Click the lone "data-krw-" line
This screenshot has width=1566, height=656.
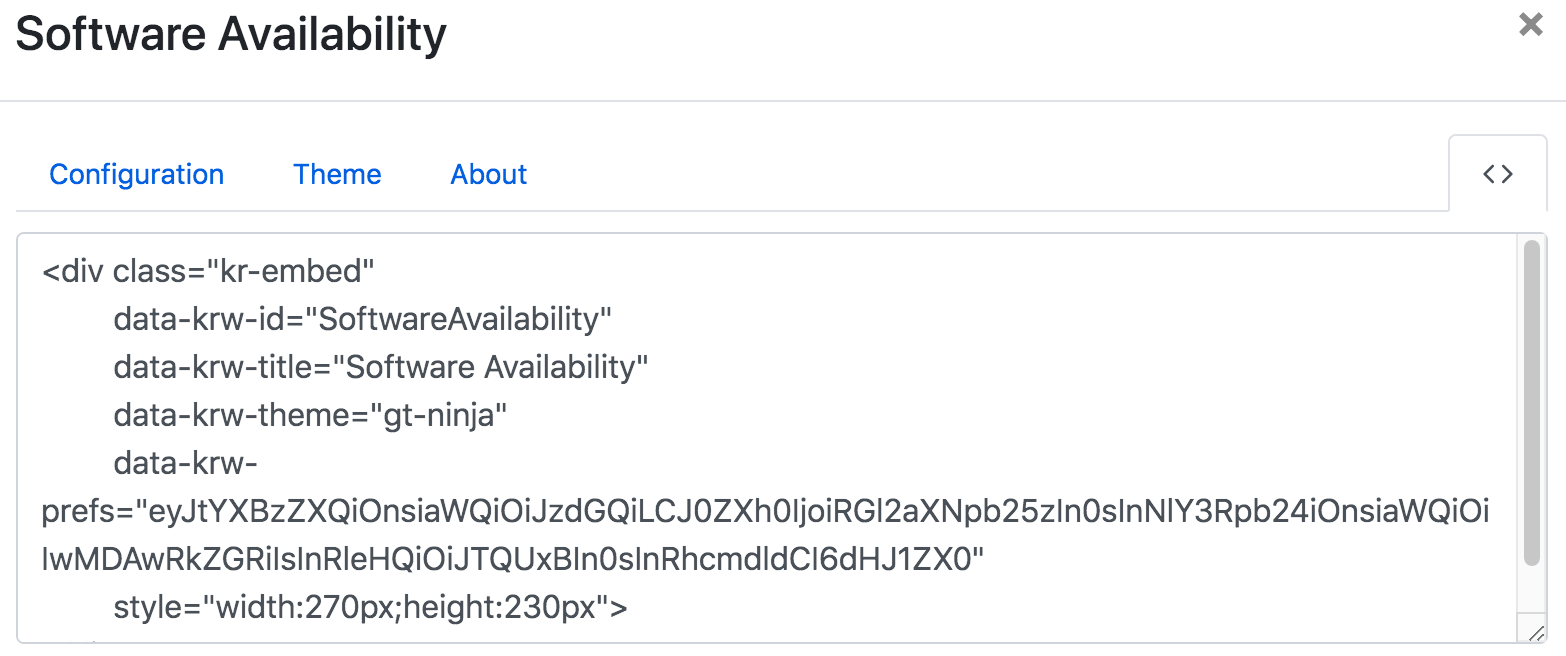coord(186,463)
